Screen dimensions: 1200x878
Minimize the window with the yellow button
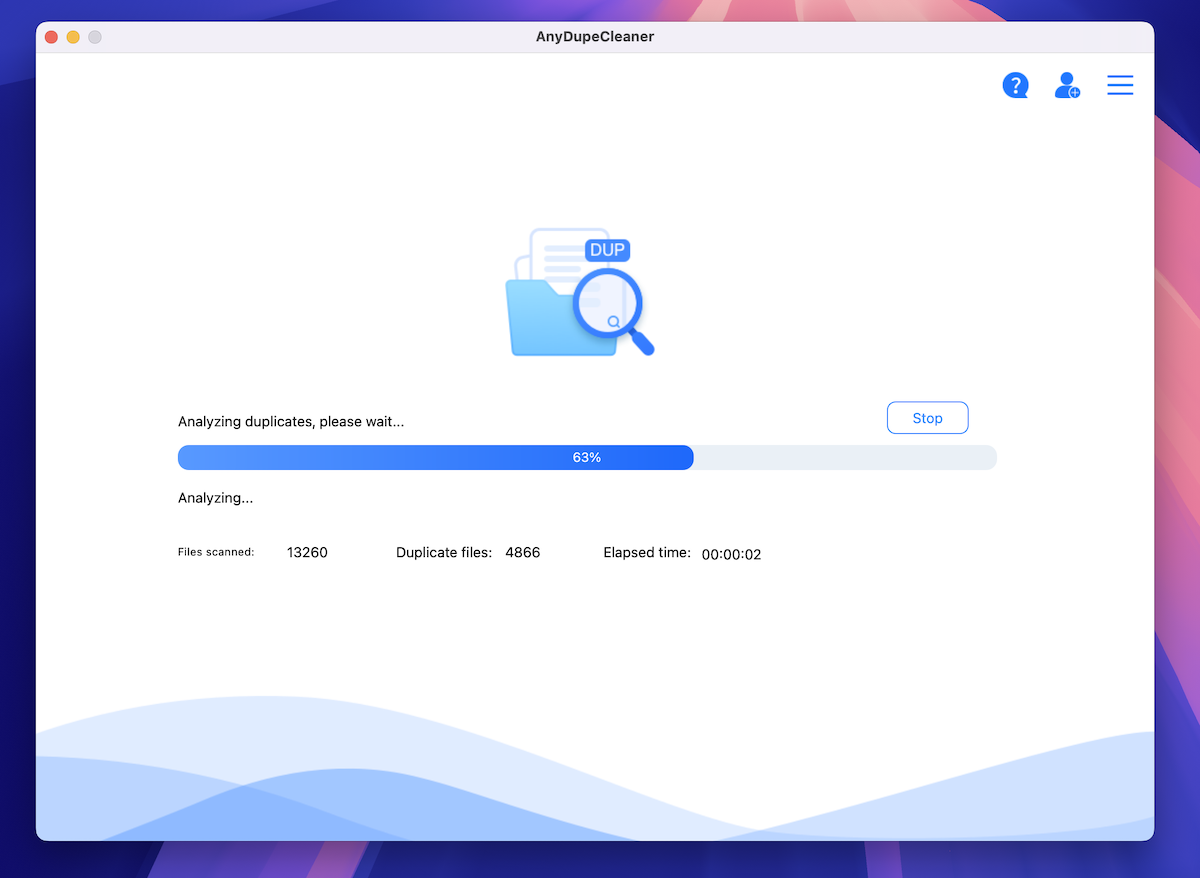coord(73,37)
